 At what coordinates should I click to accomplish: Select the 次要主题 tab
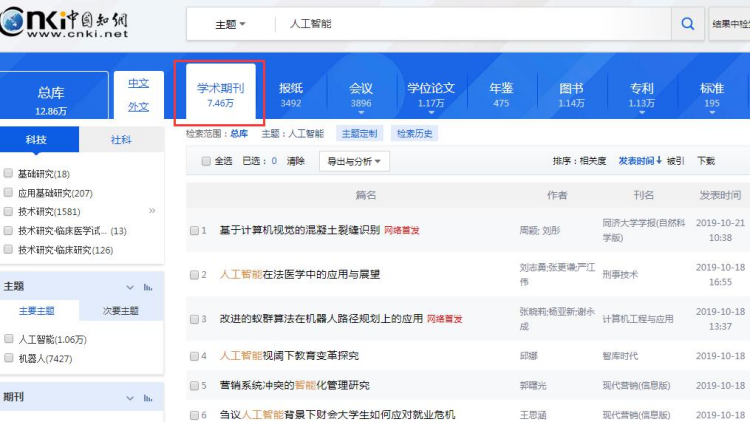tap(121, 311)
